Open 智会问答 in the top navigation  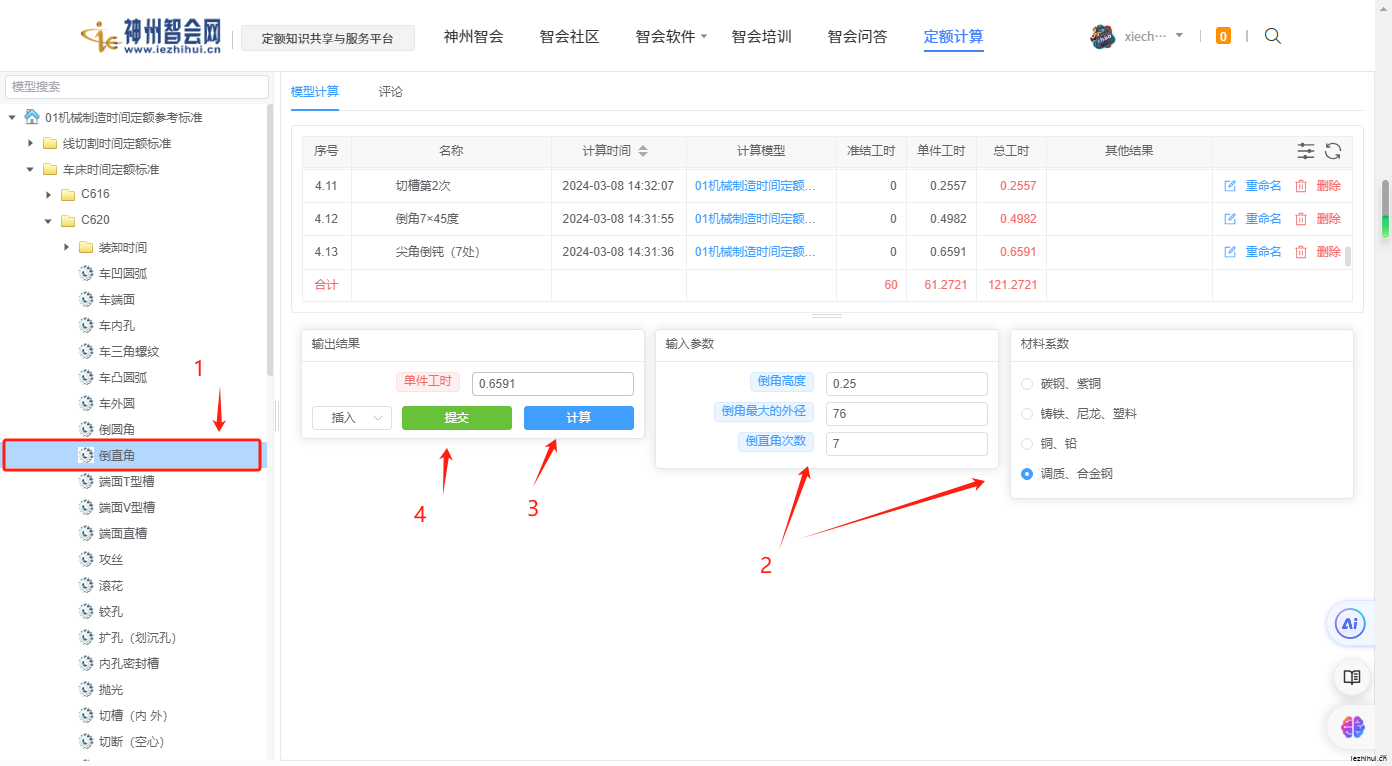[x=857, y=37]
